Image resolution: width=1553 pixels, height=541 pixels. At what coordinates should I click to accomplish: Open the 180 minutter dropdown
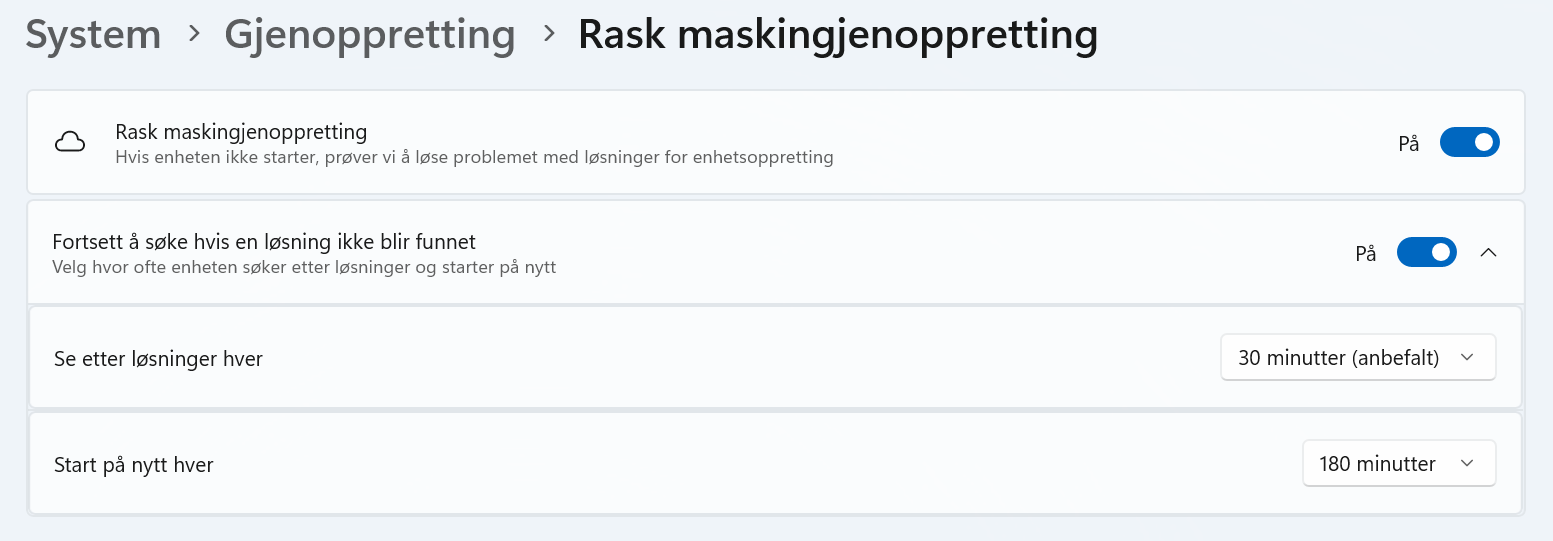(x=1399, y=464)
